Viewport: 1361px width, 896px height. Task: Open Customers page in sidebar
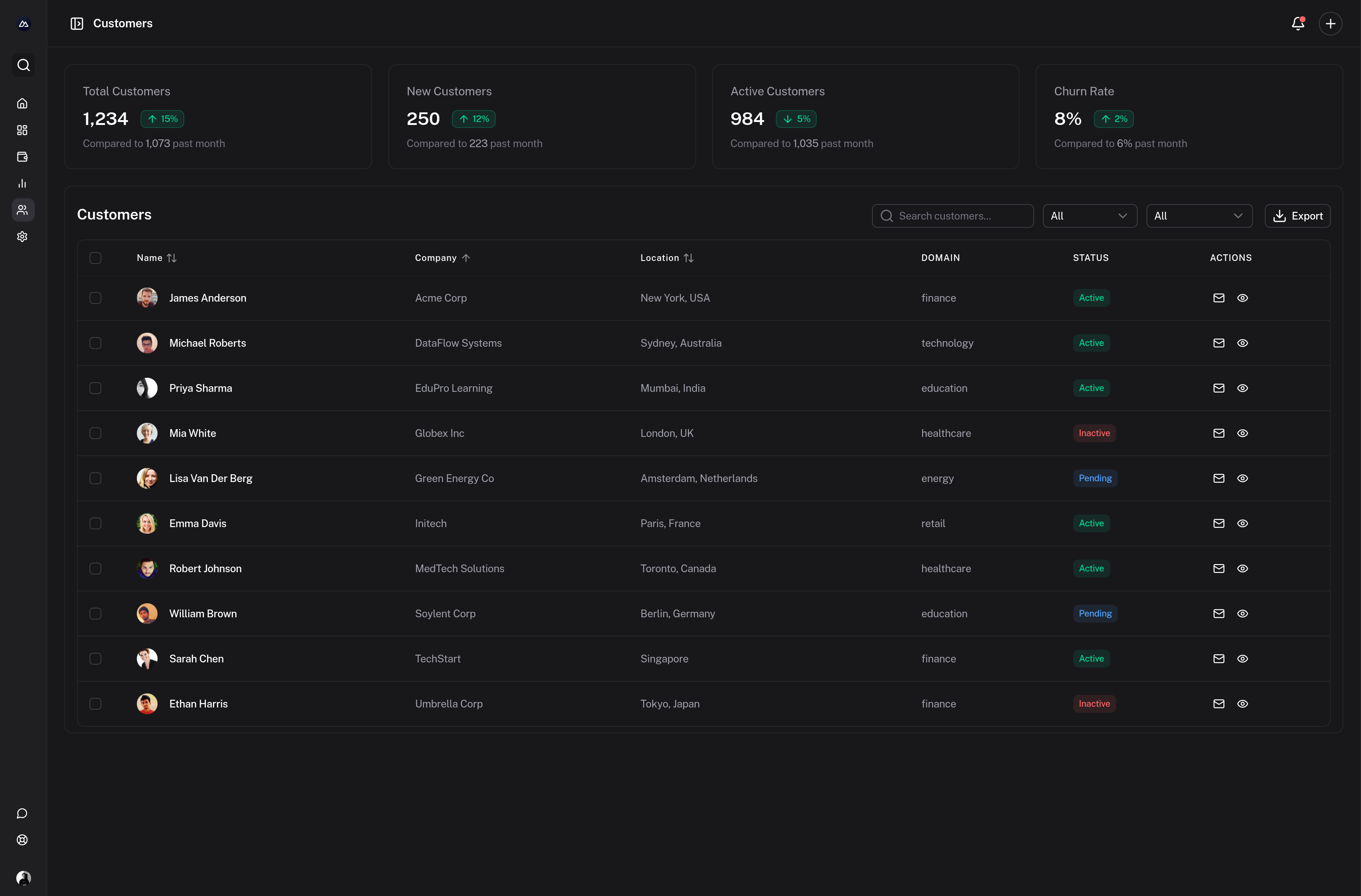22,210
